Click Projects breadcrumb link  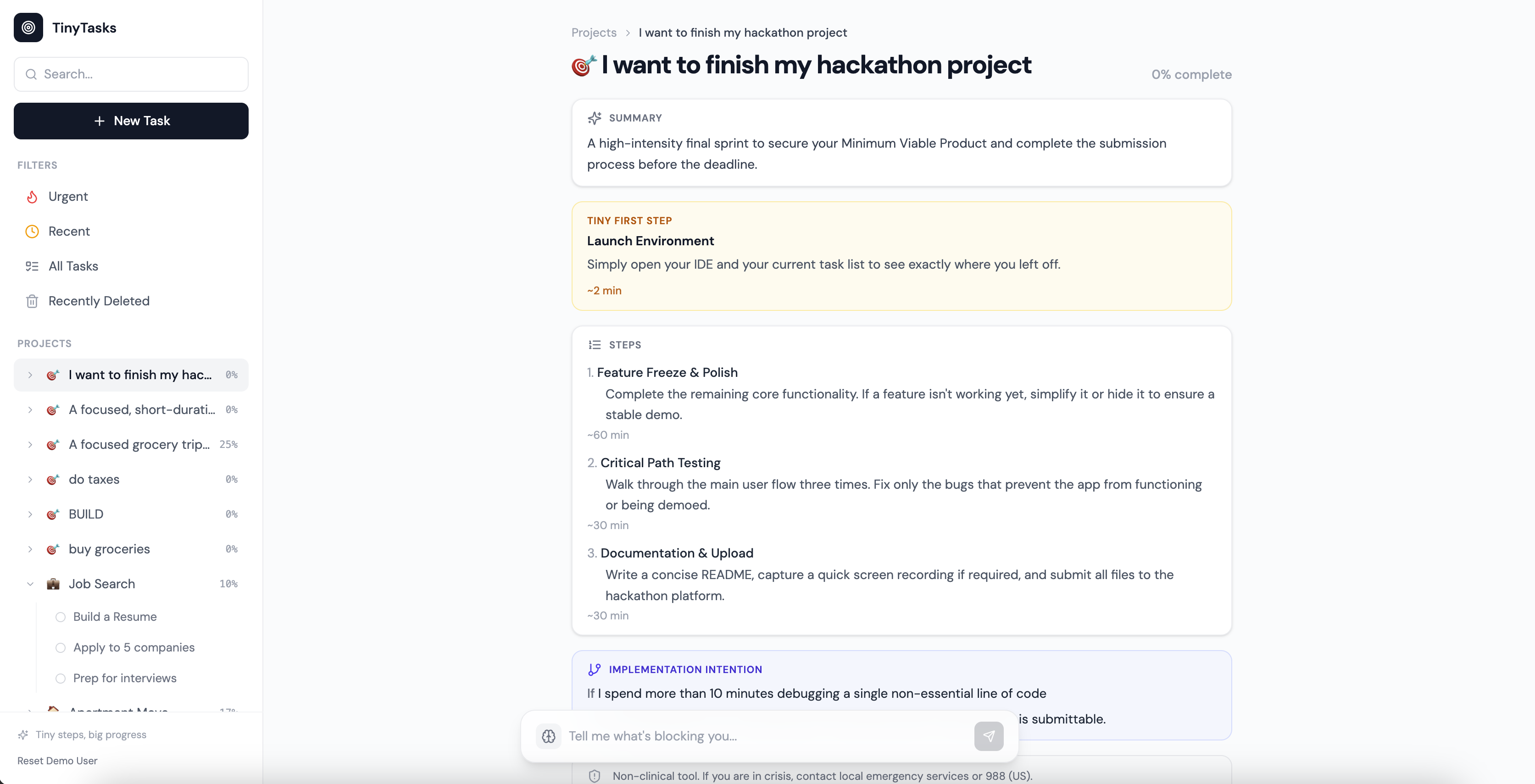[x=594, y=33]
